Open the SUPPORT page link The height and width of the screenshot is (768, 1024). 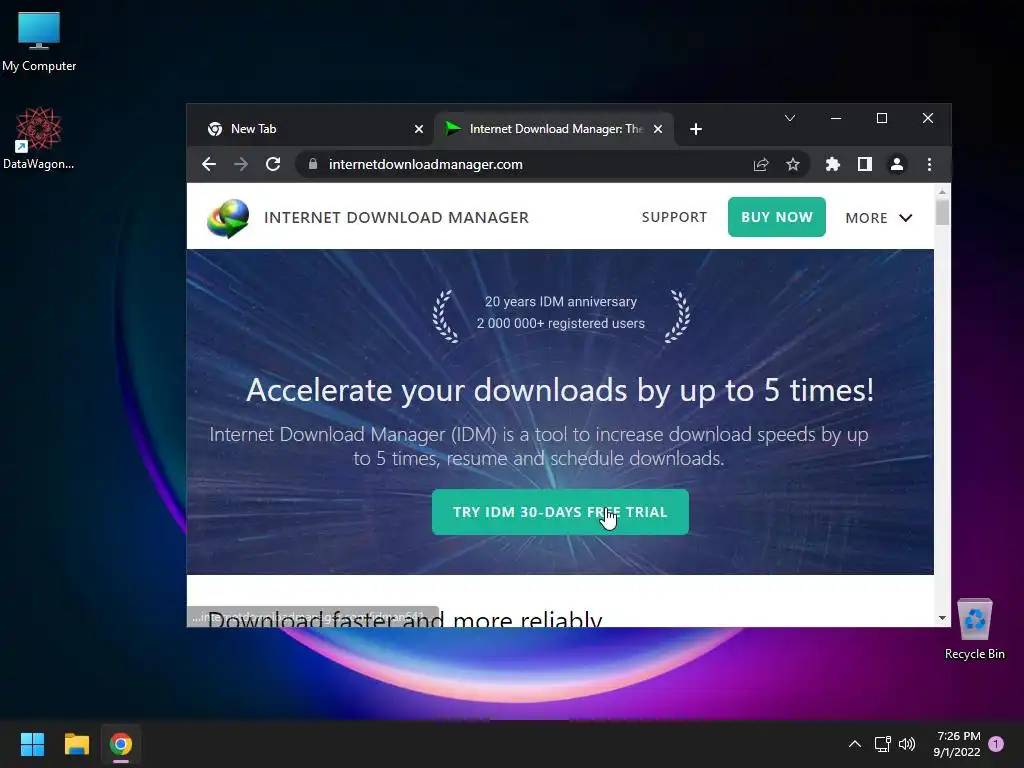674,217
